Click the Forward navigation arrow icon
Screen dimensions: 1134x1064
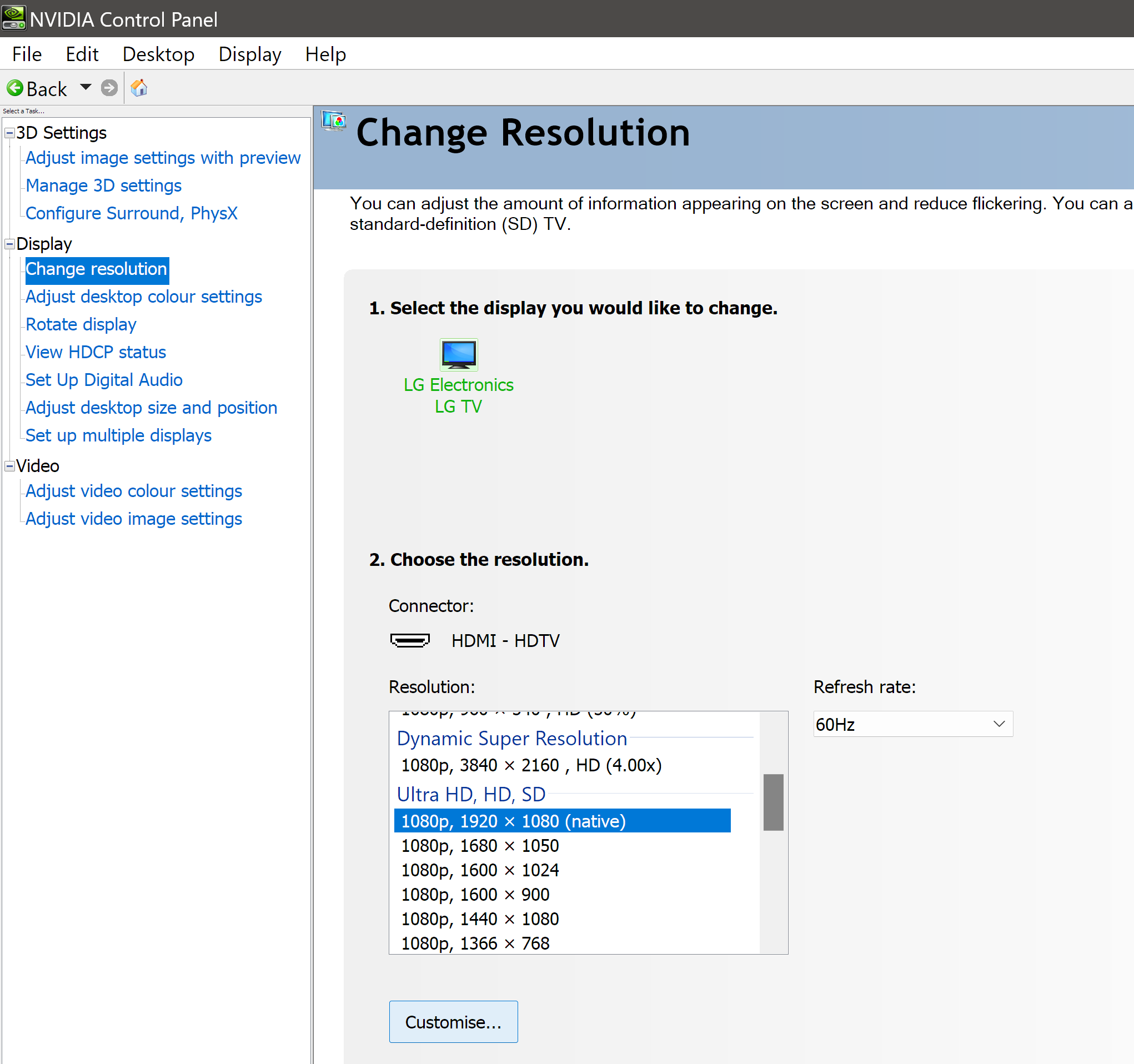(x=109, y=88)
